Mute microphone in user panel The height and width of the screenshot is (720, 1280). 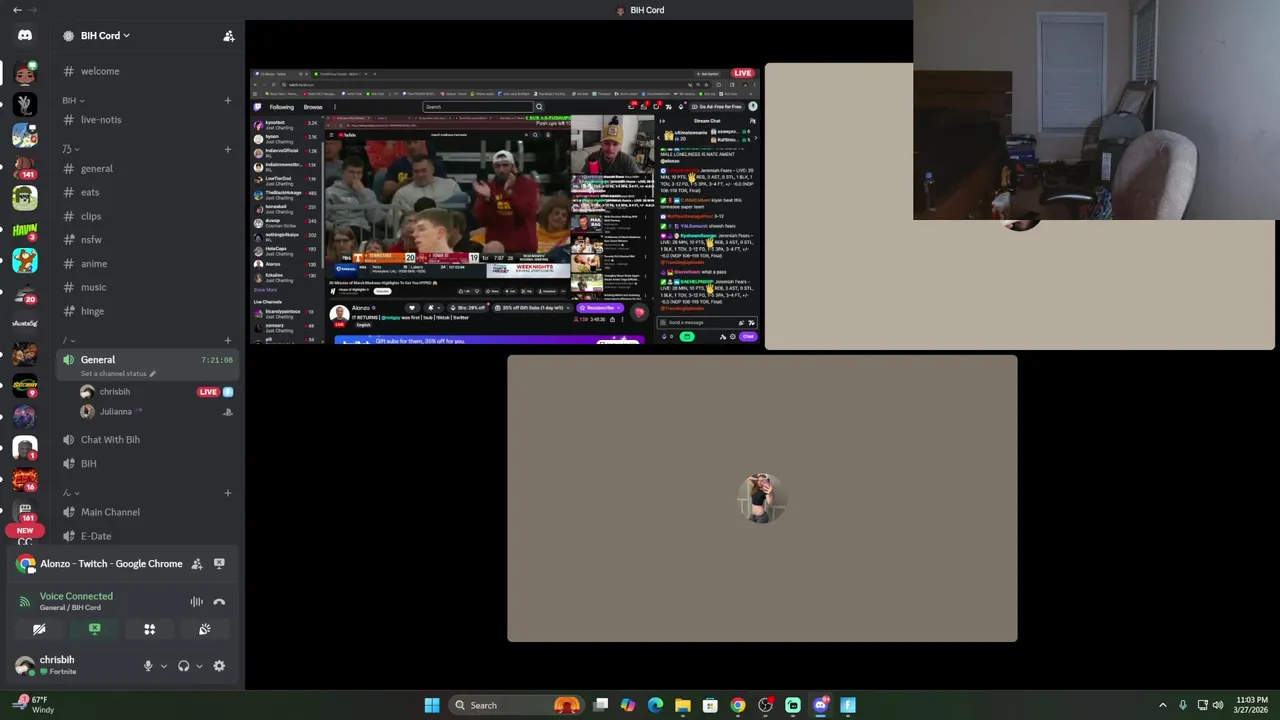[x=148, y=666]
